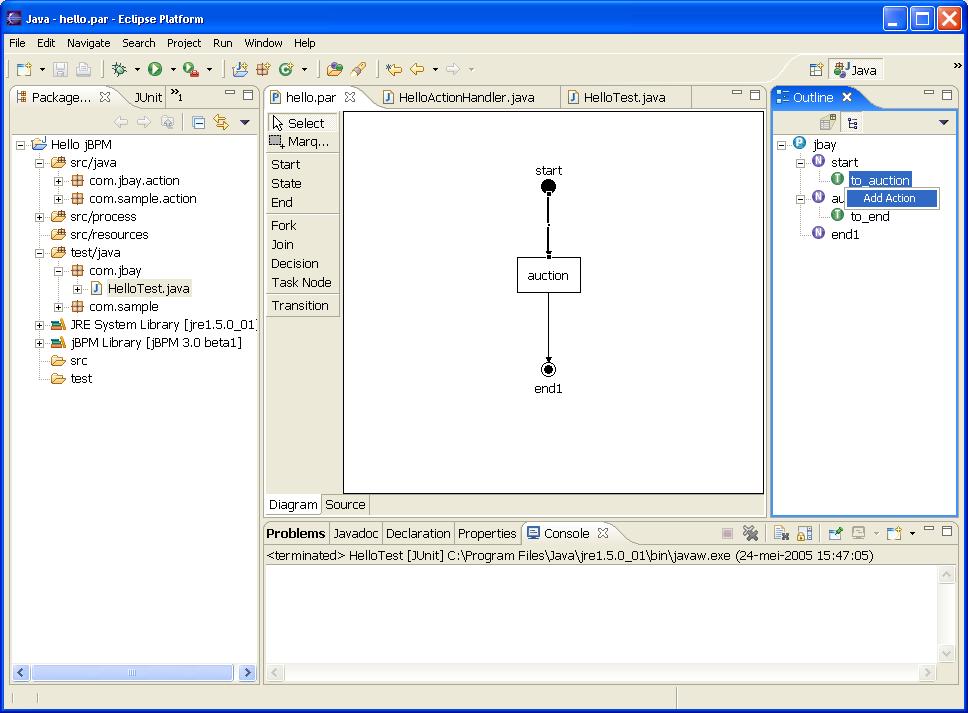The image size is (968, 713).
Task: Choose the Marquee tool in palette
Action: [302, 141]
